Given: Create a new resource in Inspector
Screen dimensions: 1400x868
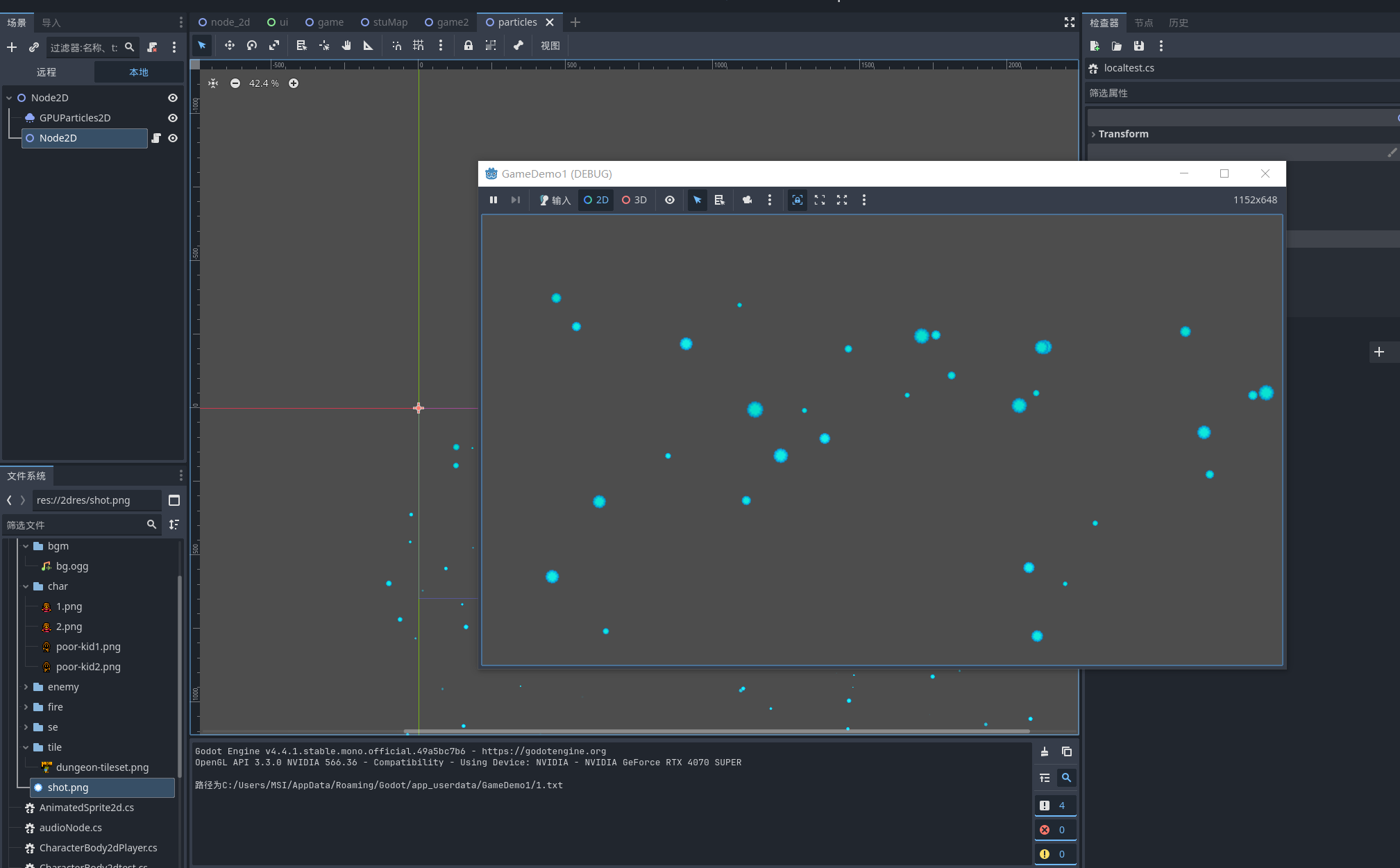Looking at the screenshot, I should tap(1095, 46).
